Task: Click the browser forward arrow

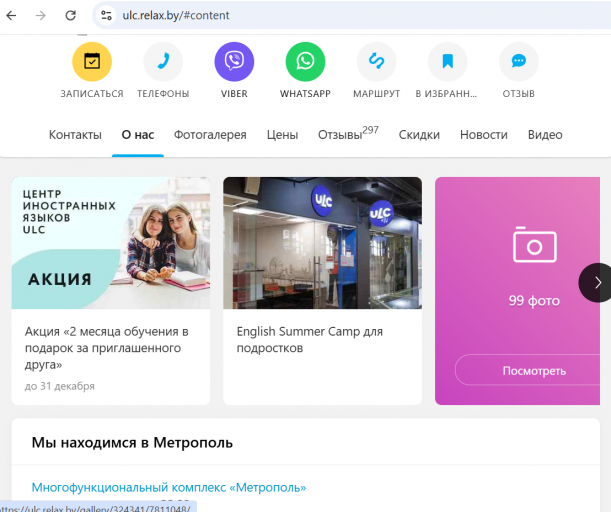Action: click(x=41, y=16)
